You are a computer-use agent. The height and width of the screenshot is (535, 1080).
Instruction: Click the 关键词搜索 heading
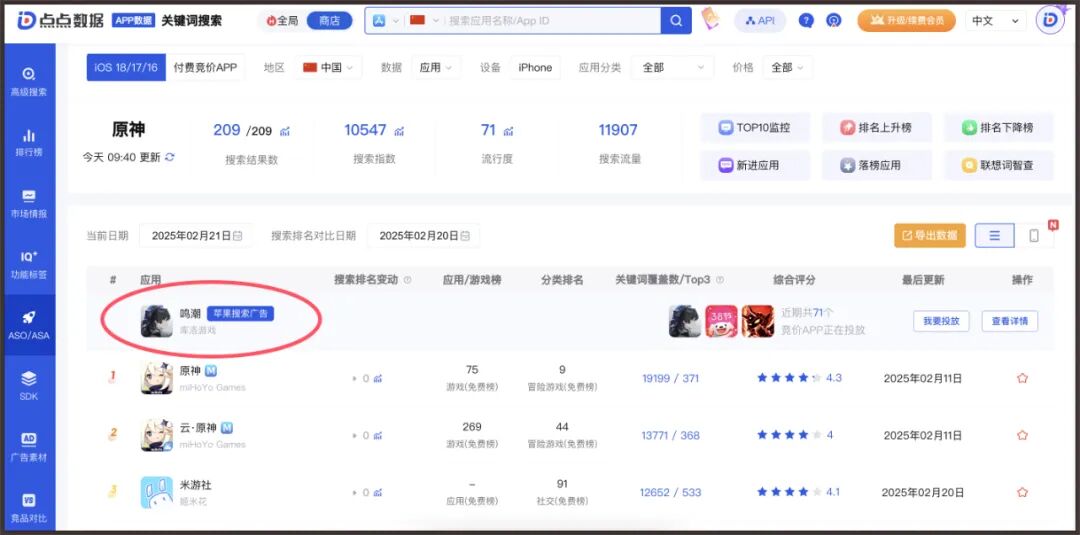(191, 21)
